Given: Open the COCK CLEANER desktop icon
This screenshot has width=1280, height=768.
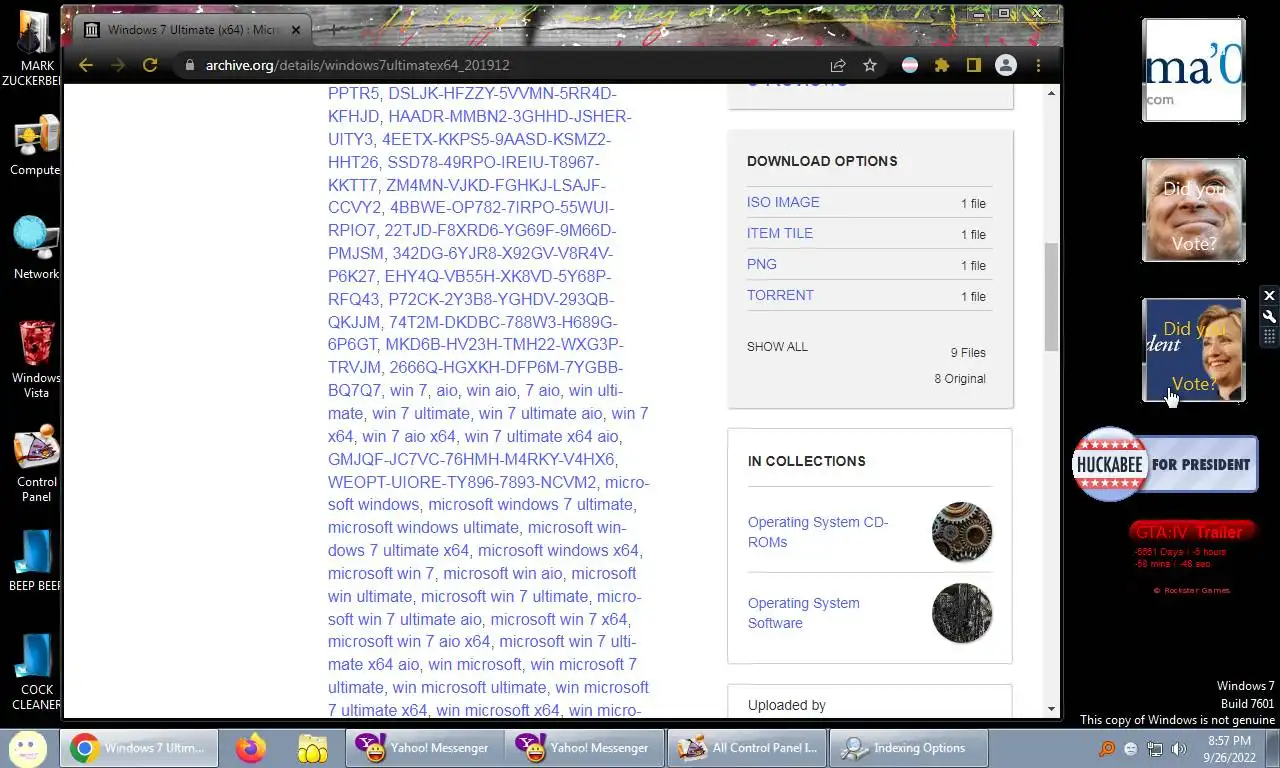Looking at the screenshot, I should 36,672.
